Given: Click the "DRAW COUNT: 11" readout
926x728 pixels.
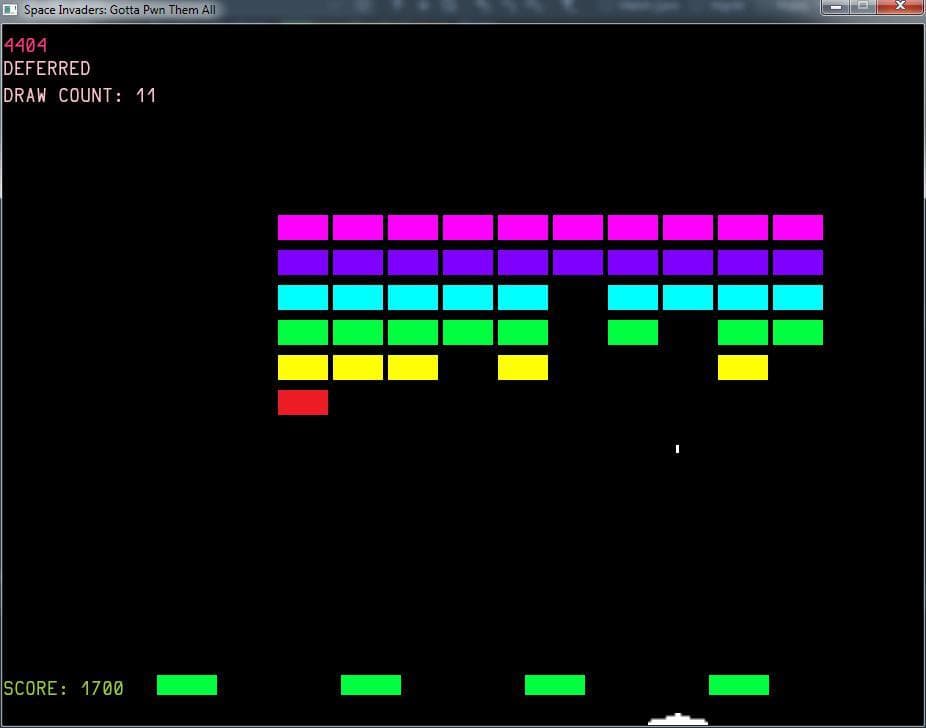Looking at the screenshot, I should click(x=80, y=95).
